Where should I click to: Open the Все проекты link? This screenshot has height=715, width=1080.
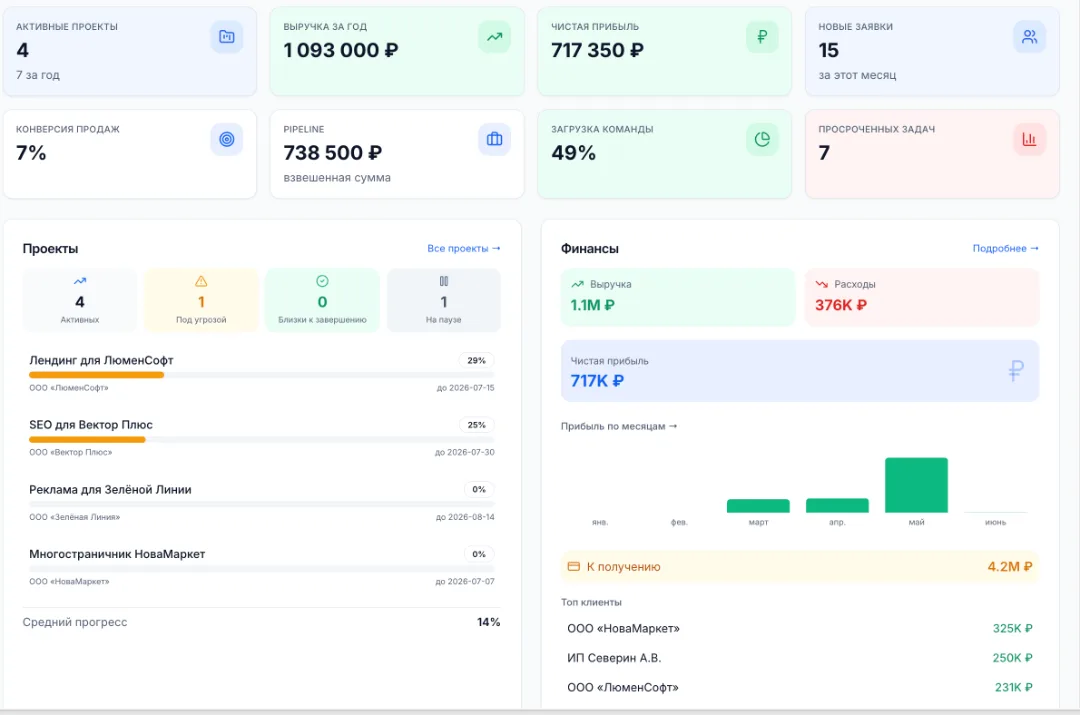point(464,249)
